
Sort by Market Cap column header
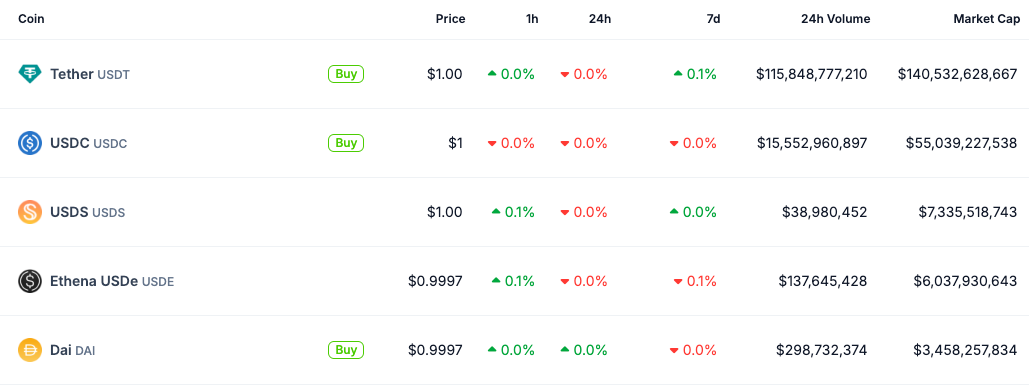click(986, 19)
